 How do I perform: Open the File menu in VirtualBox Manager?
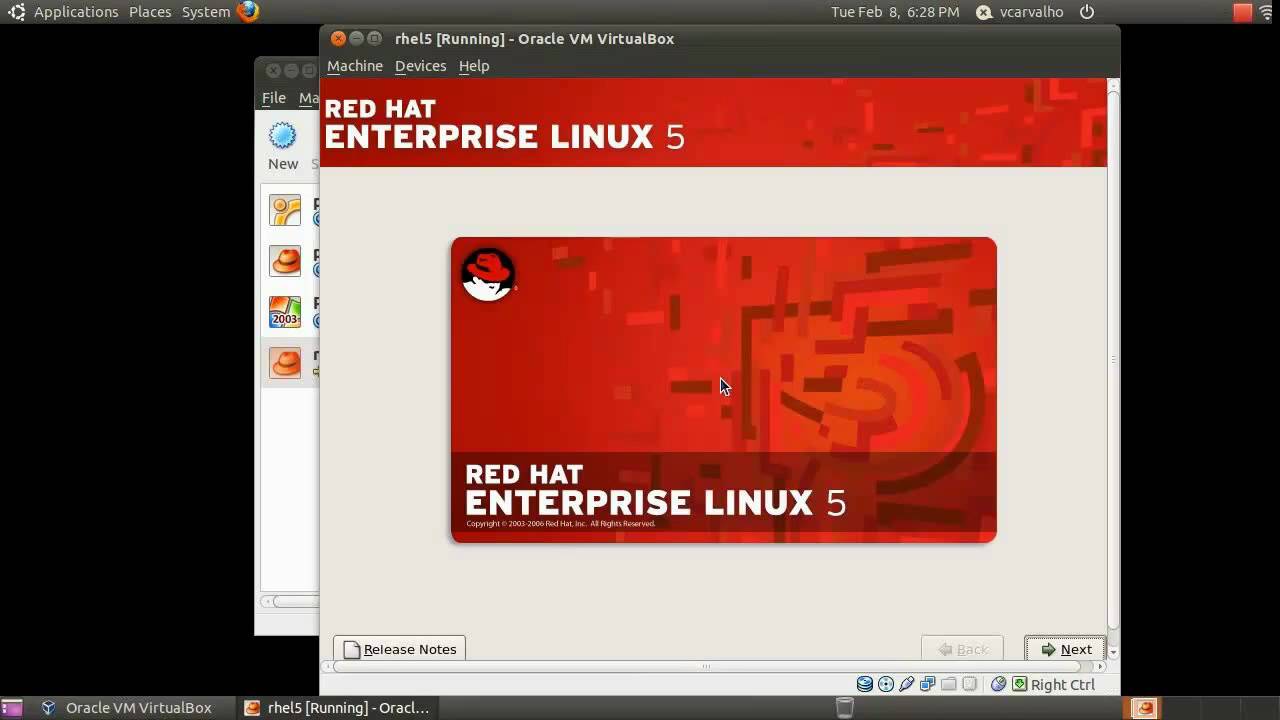[x=274, y=98]
